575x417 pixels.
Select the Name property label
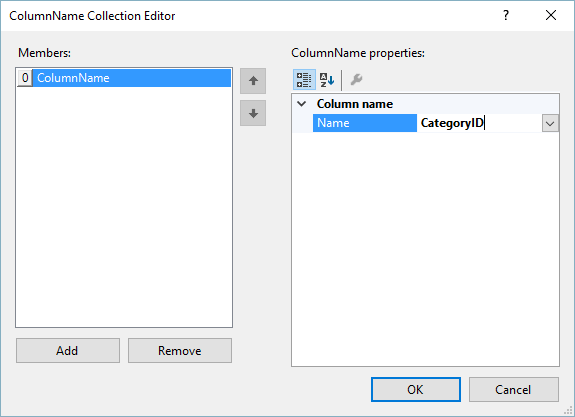(x=365, y=123)
